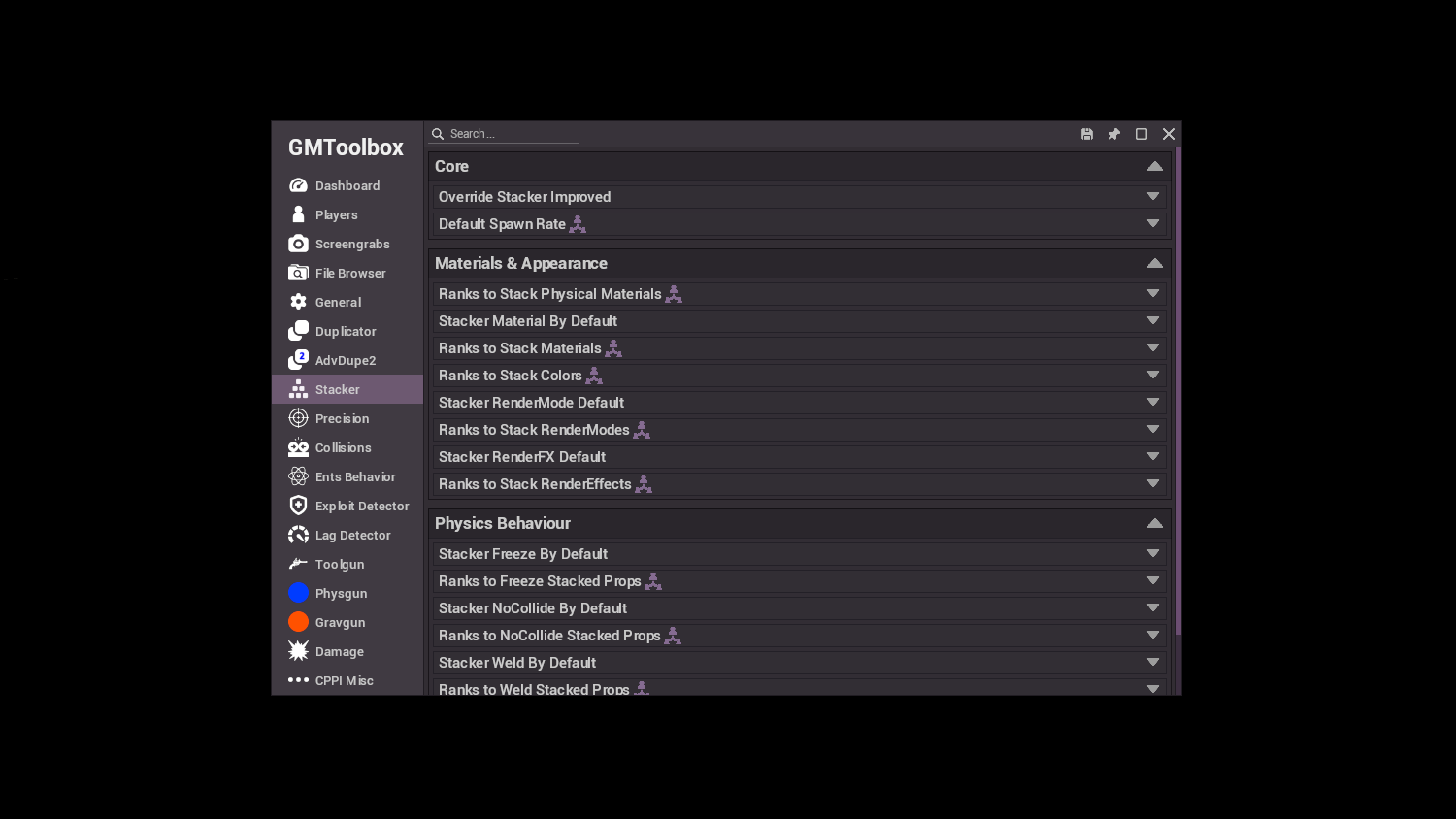Screen dimensions: 1456x819
Task: Click the Duplicator icon in sidebar
Action: [298, 331]
